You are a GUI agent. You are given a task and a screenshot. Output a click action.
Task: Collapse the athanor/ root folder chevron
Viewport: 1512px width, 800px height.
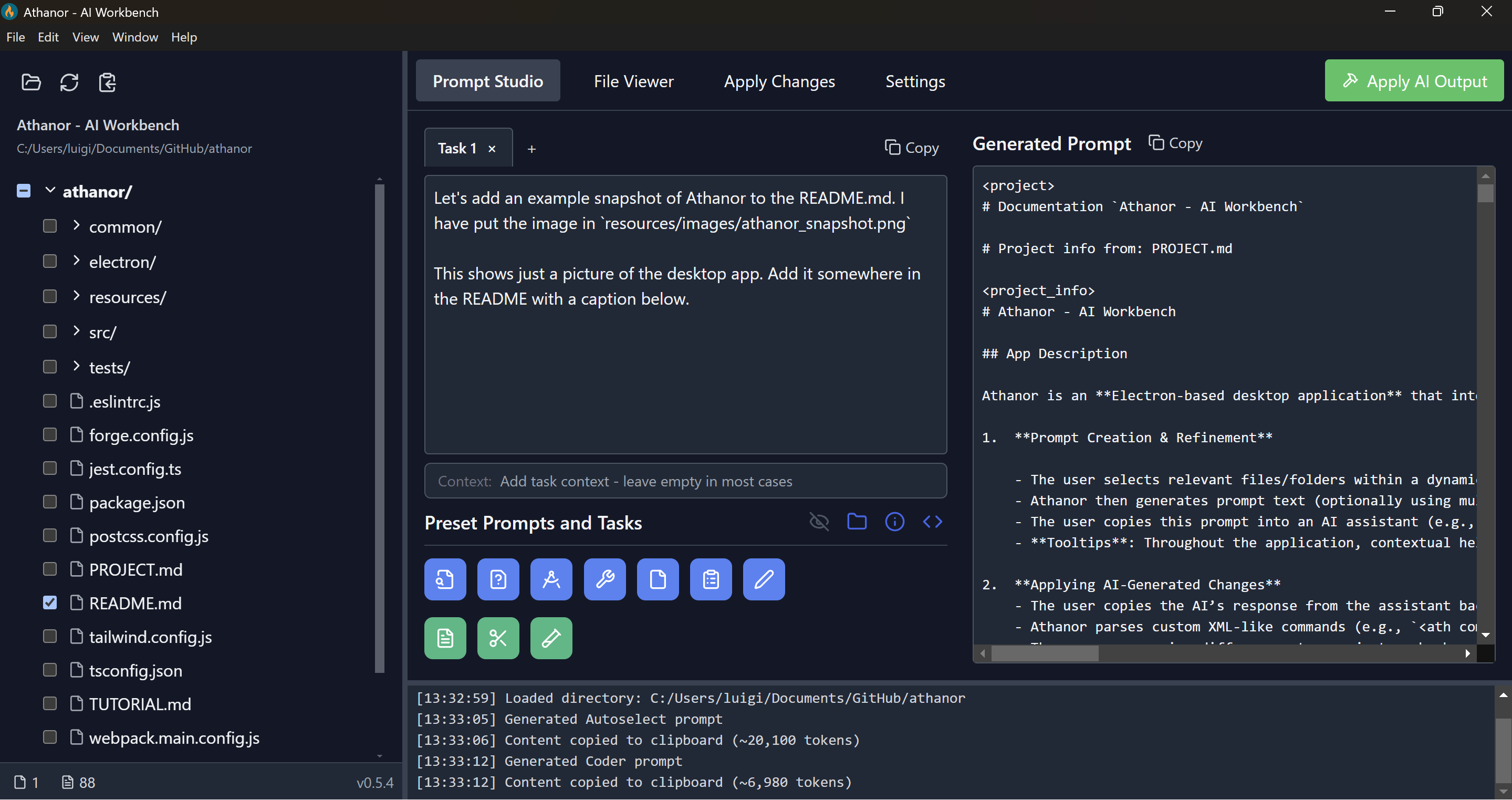point(50,190)
